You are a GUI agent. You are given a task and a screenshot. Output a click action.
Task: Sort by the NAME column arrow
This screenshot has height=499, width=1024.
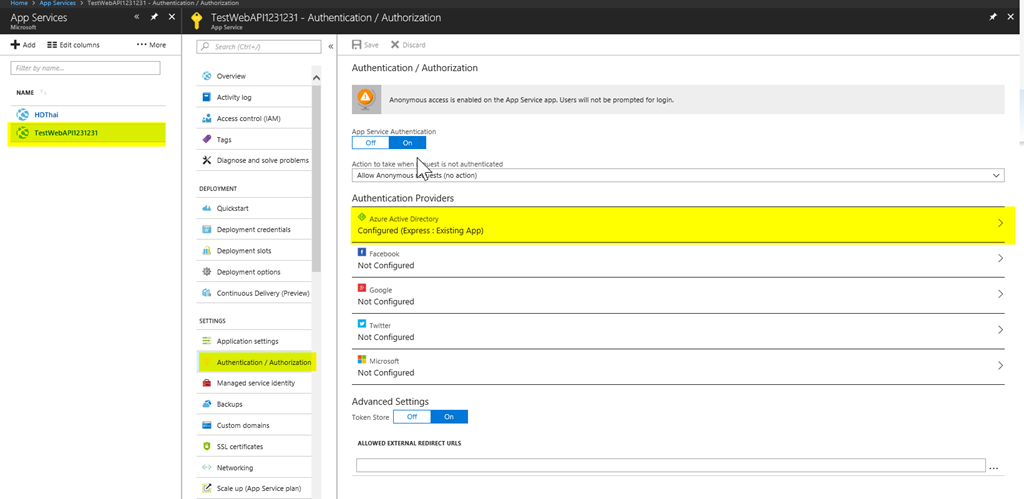(x=44, y=92)
